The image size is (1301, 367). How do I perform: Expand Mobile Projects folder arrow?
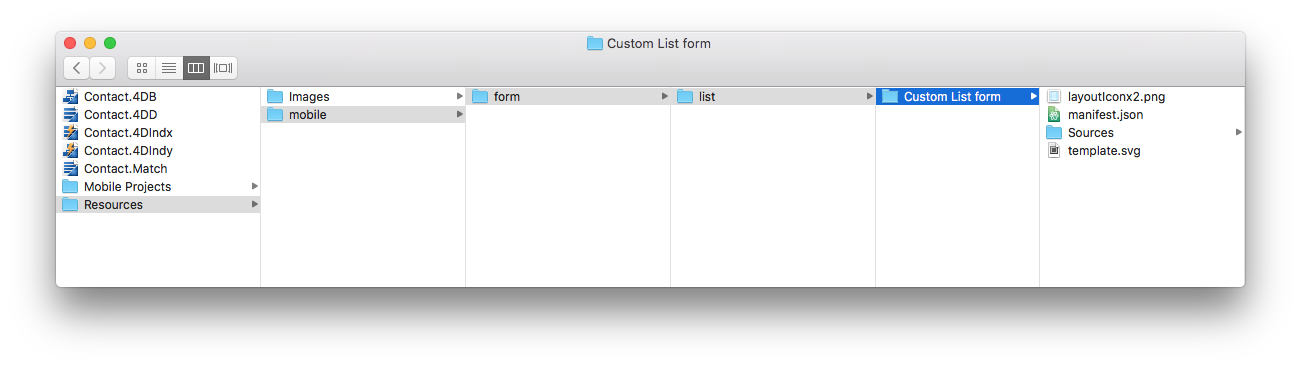255,187
